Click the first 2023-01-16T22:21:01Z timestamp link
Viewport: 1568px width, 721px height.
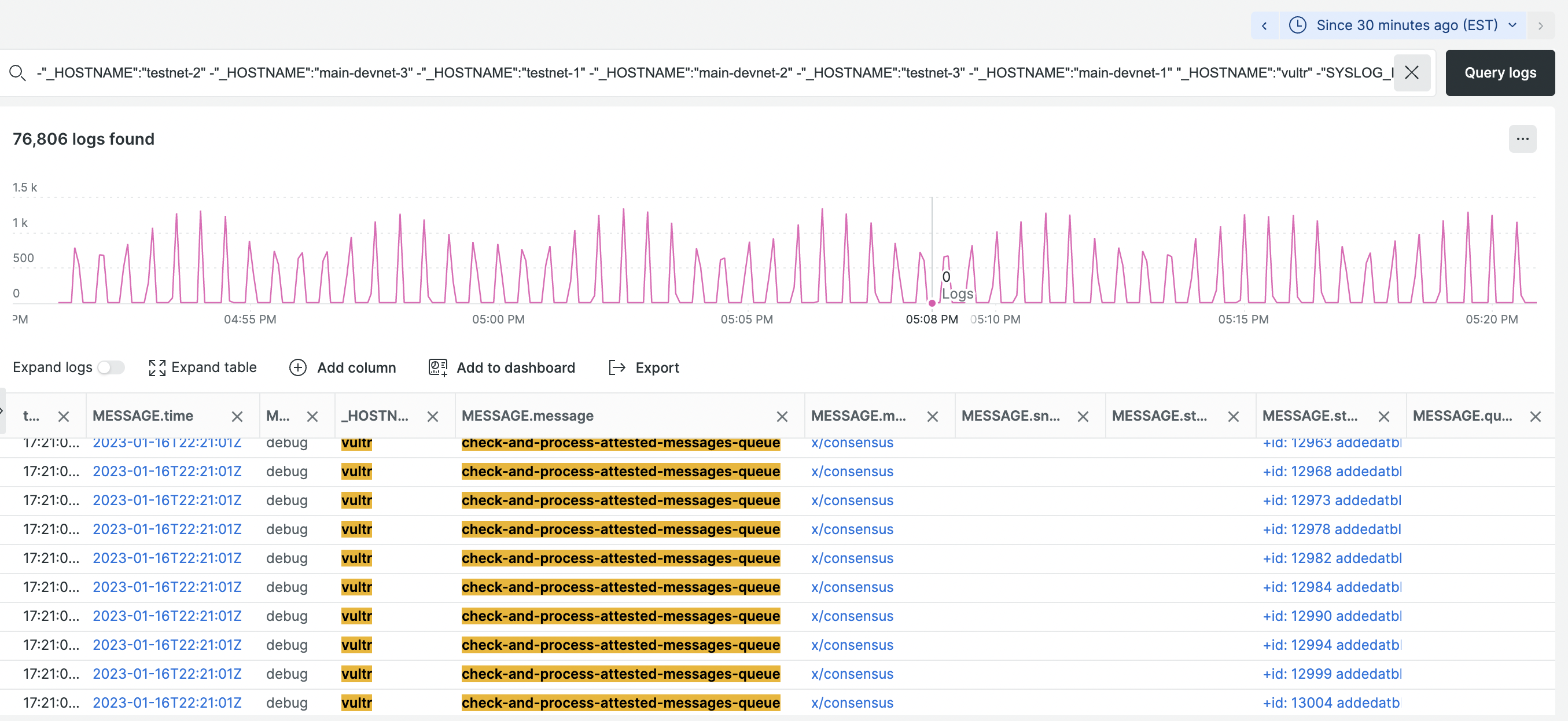click(167, 443)
